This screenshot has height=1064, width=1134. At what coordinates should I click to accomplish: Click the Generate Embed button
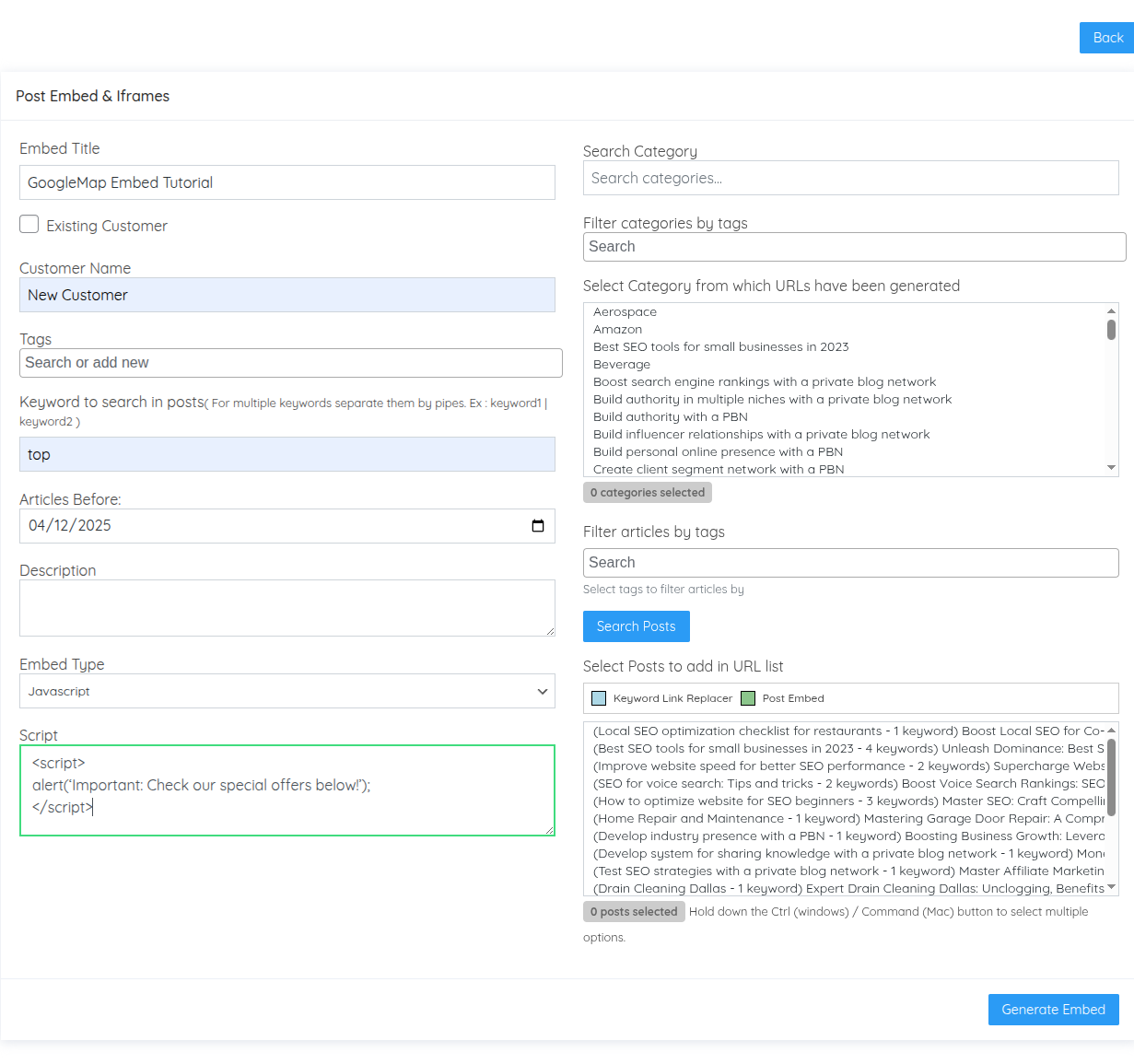[1053, 1010]
